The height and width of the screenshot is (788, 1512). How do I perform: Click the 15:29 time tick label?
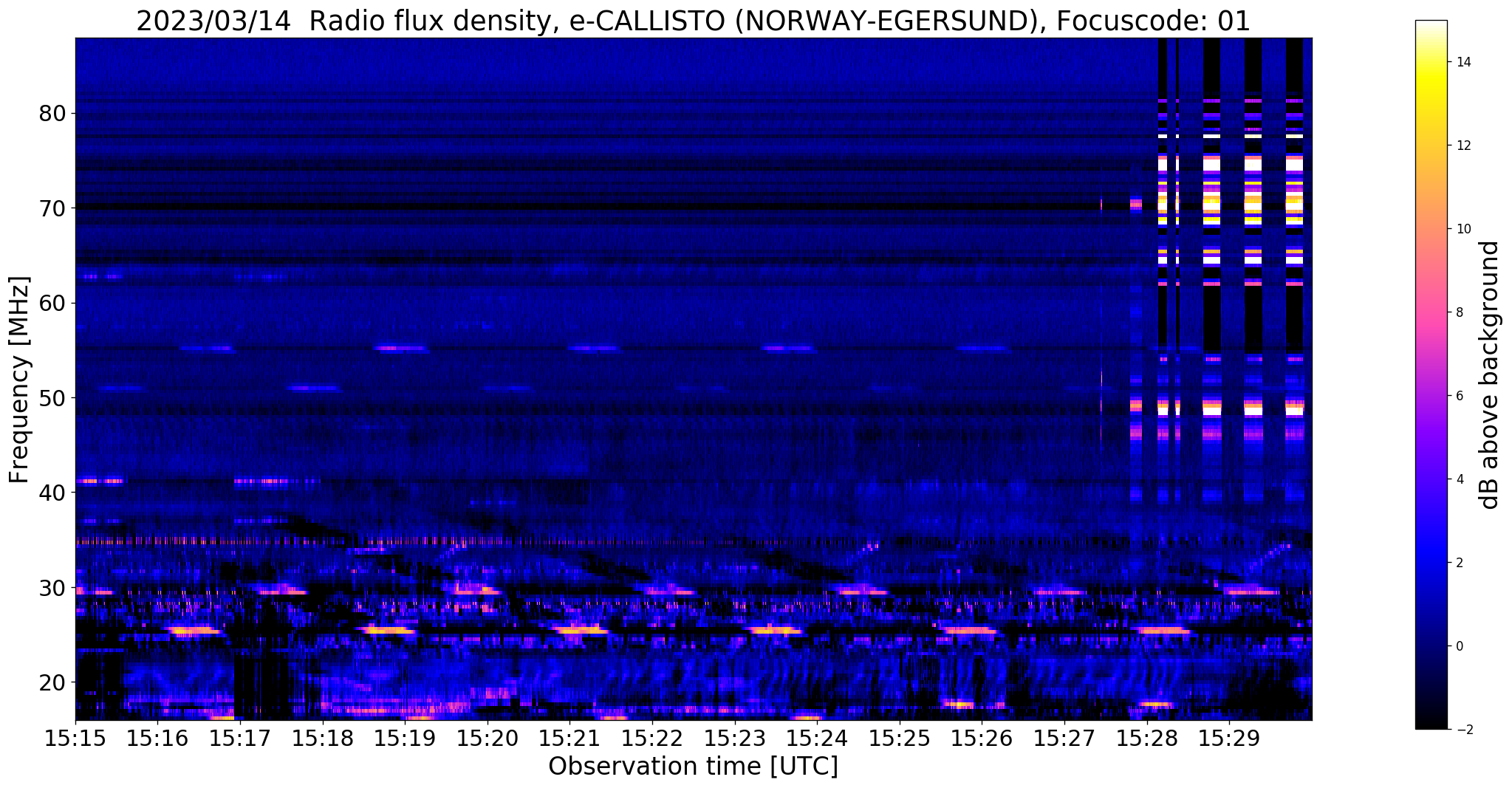tap(1229, 739)
